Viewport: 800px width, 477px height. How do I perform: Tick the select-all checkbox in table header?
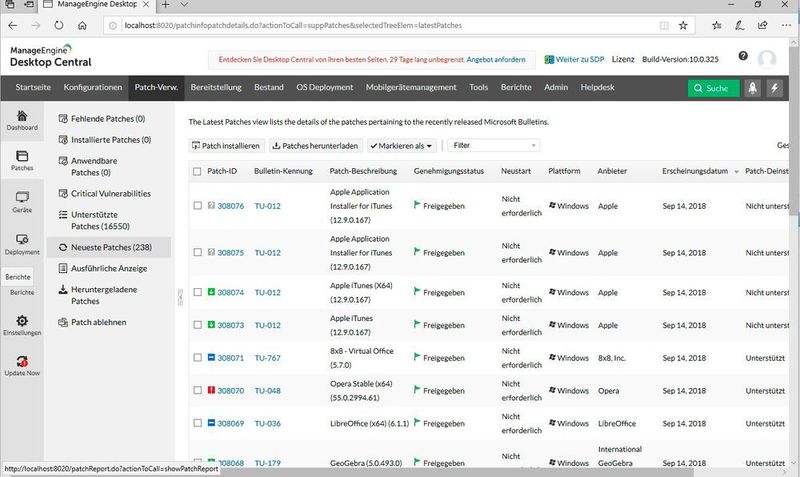pos(197,171)
